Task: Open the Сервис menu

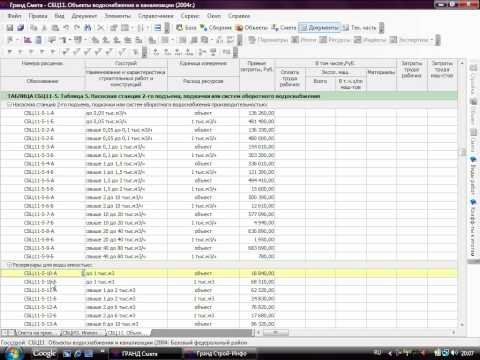Action: (x=190, y=16)
